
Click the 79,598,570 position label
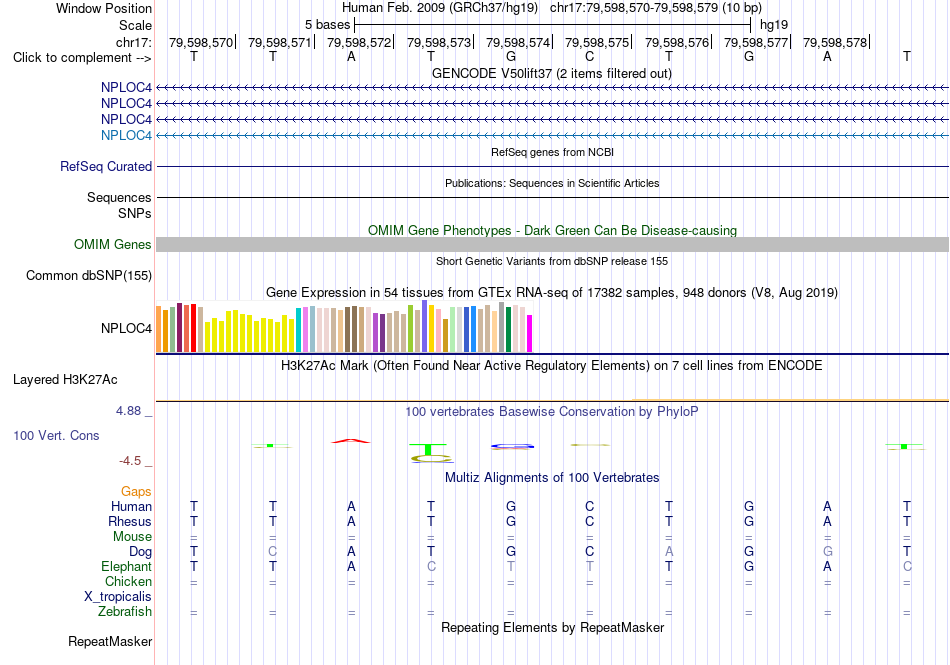(x=201, y=42)
